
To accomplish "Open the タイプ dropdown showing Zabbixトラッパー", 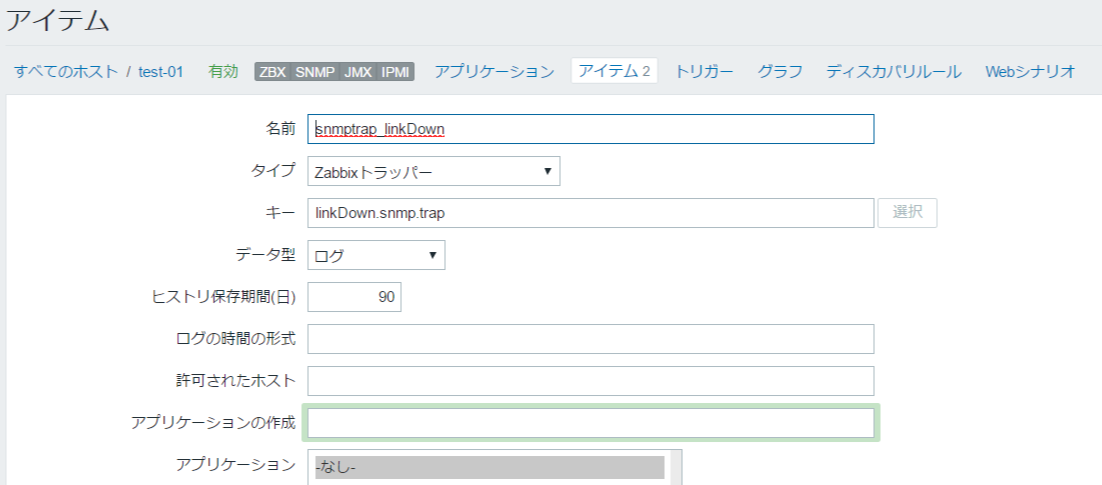I will (x=433, y=171).
